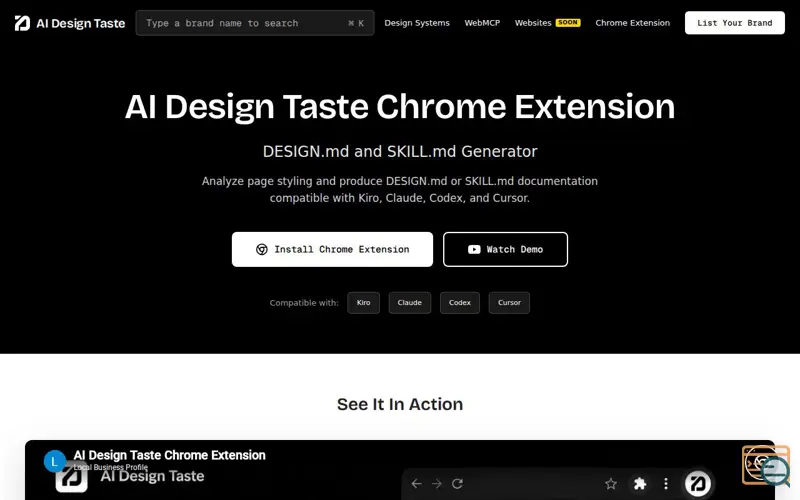800x500 pixels.
Task: Click the three-dot menu icon in the video
Action: [666, 484]
